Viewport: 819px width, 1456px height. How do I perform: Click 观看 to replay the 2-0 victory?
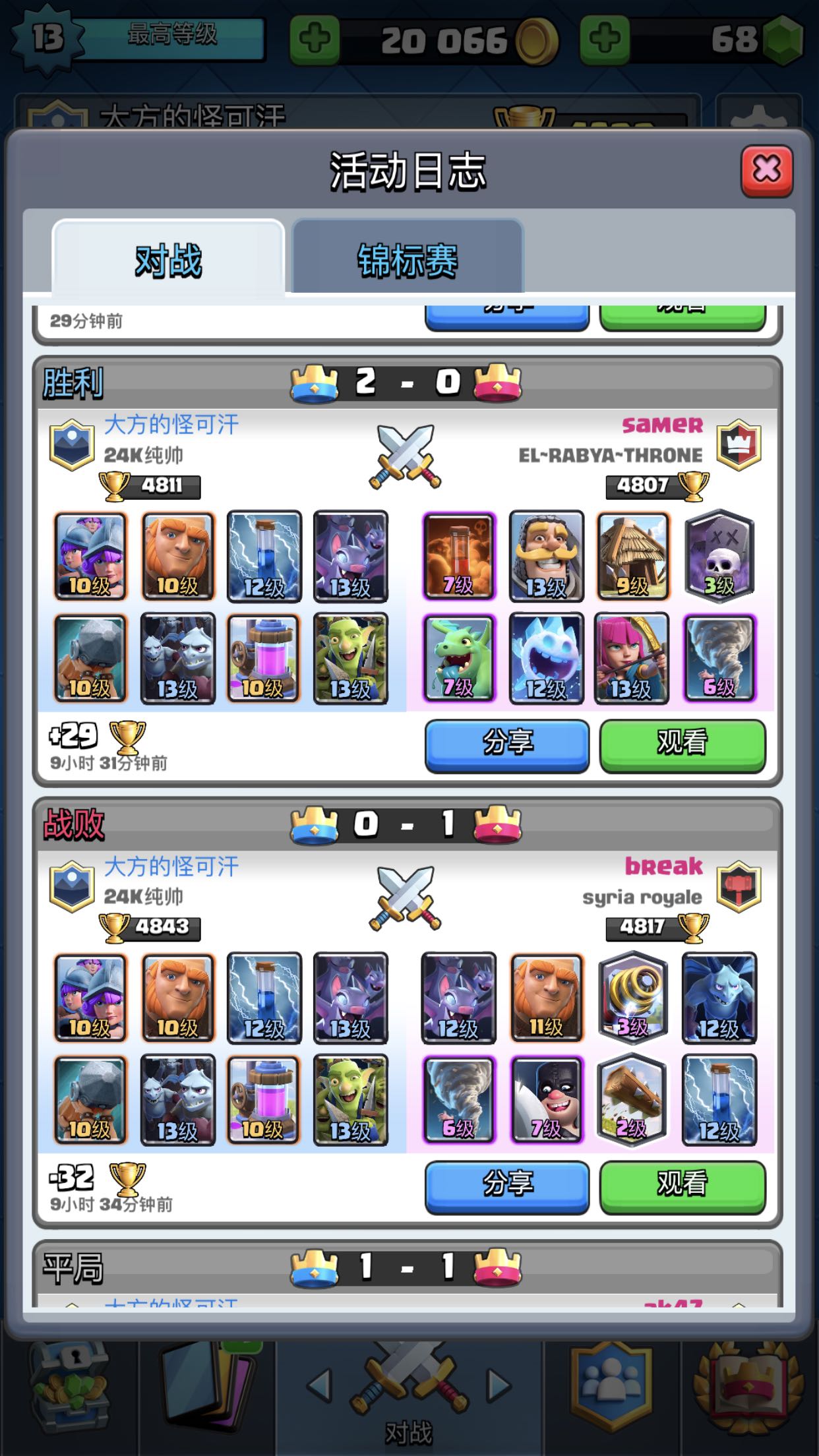click(682, 745)
